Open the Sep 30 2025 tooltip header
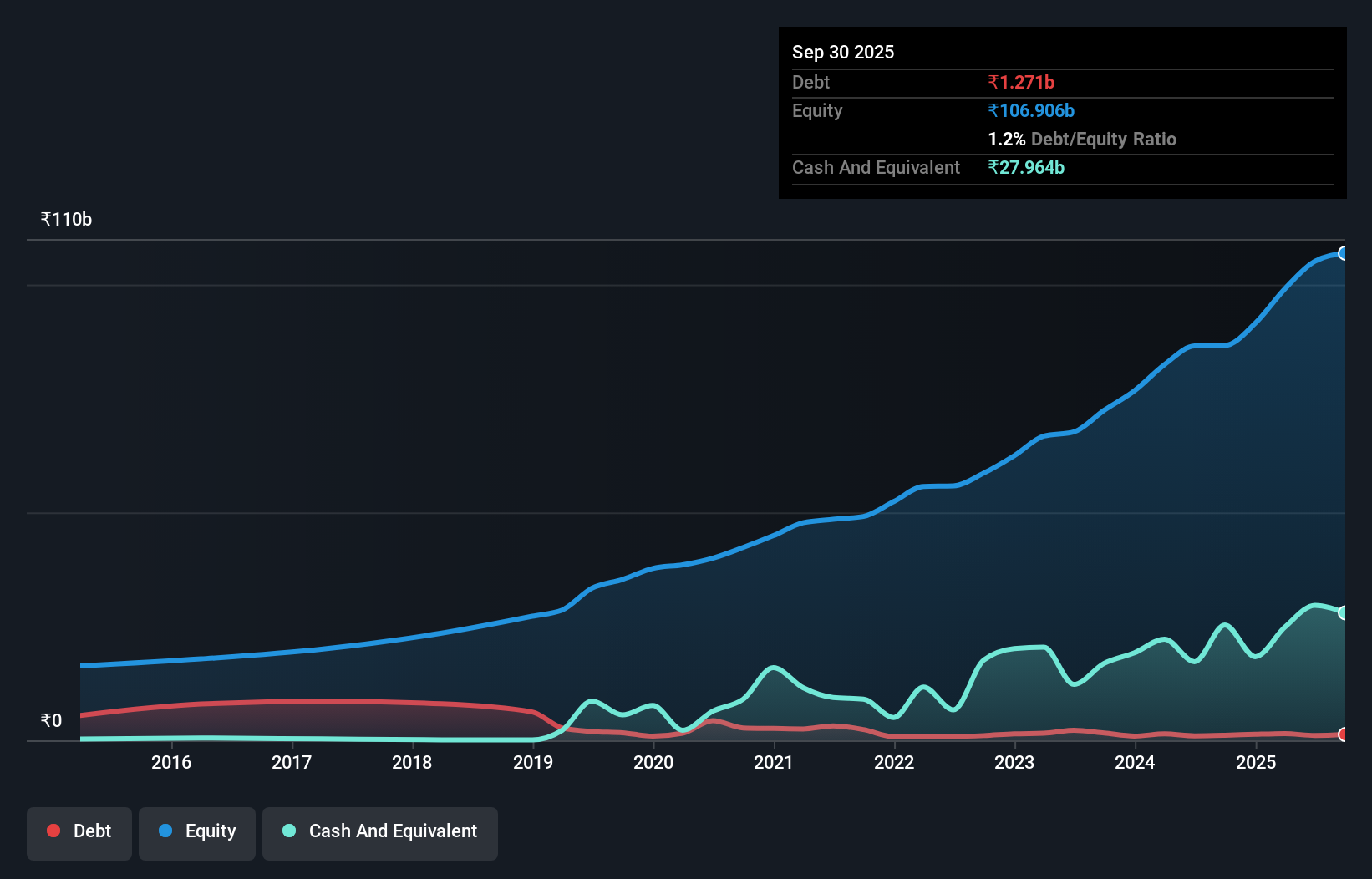The image size is (1372, 879). (x=843, y=52)
